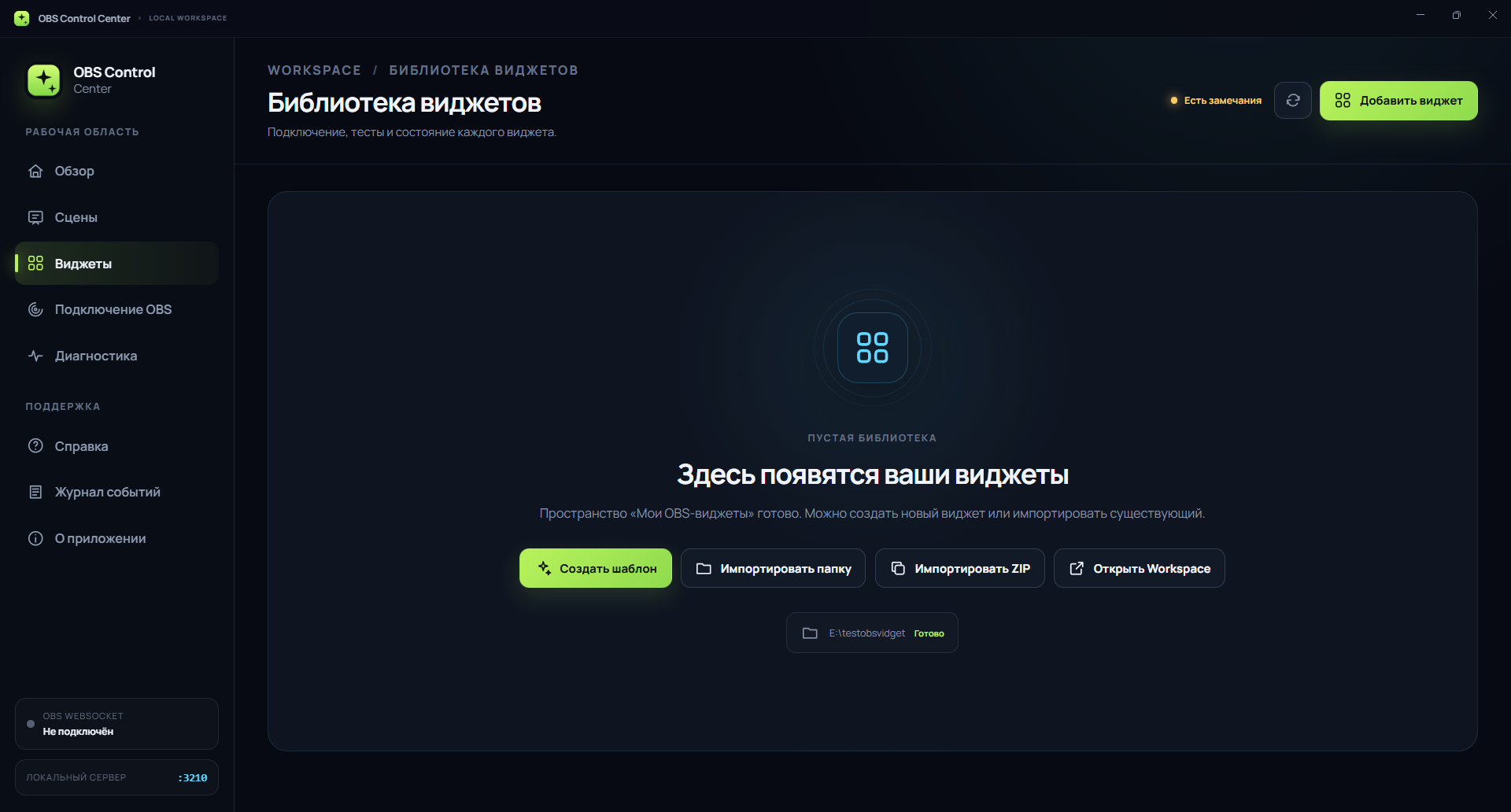Open the Справка help page
Viewport: 1511px width, 812px height.
pos(116,445)
